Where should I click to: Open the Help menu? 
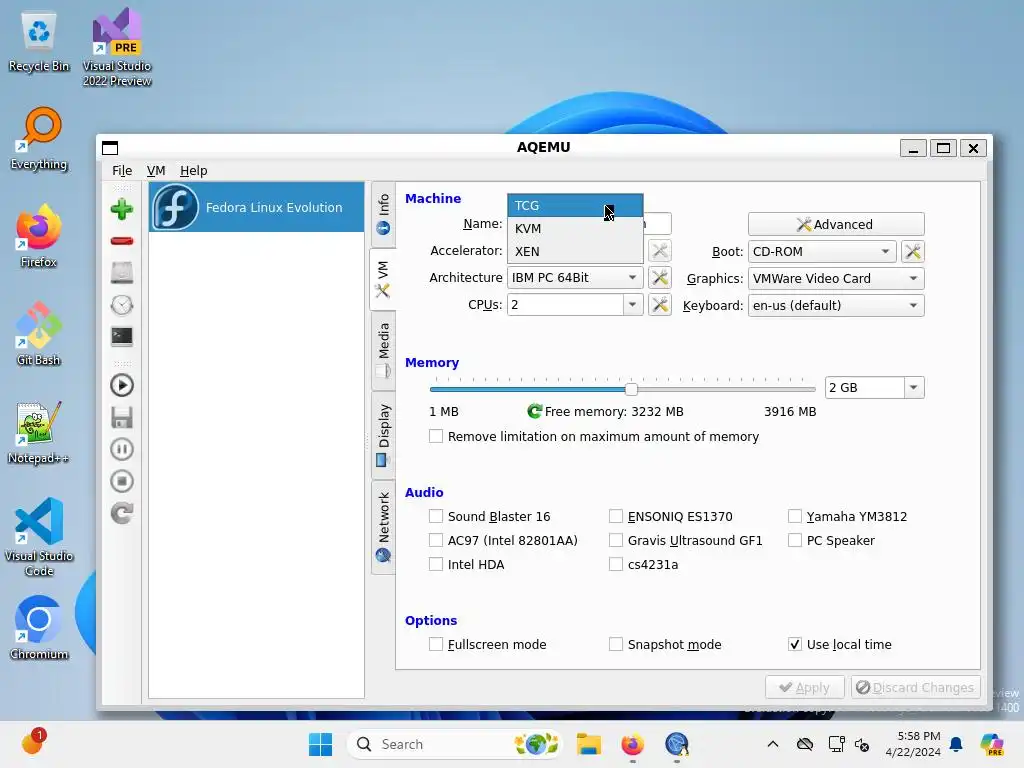[193, 170]
